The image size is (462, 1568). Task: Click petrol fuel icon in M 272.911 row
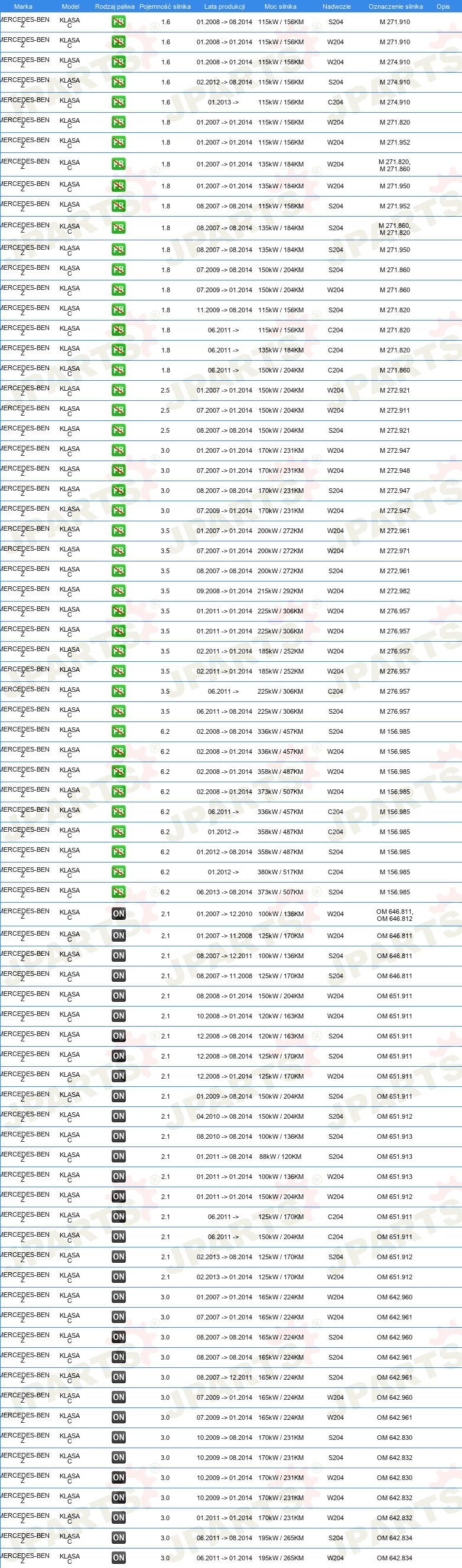118,410
